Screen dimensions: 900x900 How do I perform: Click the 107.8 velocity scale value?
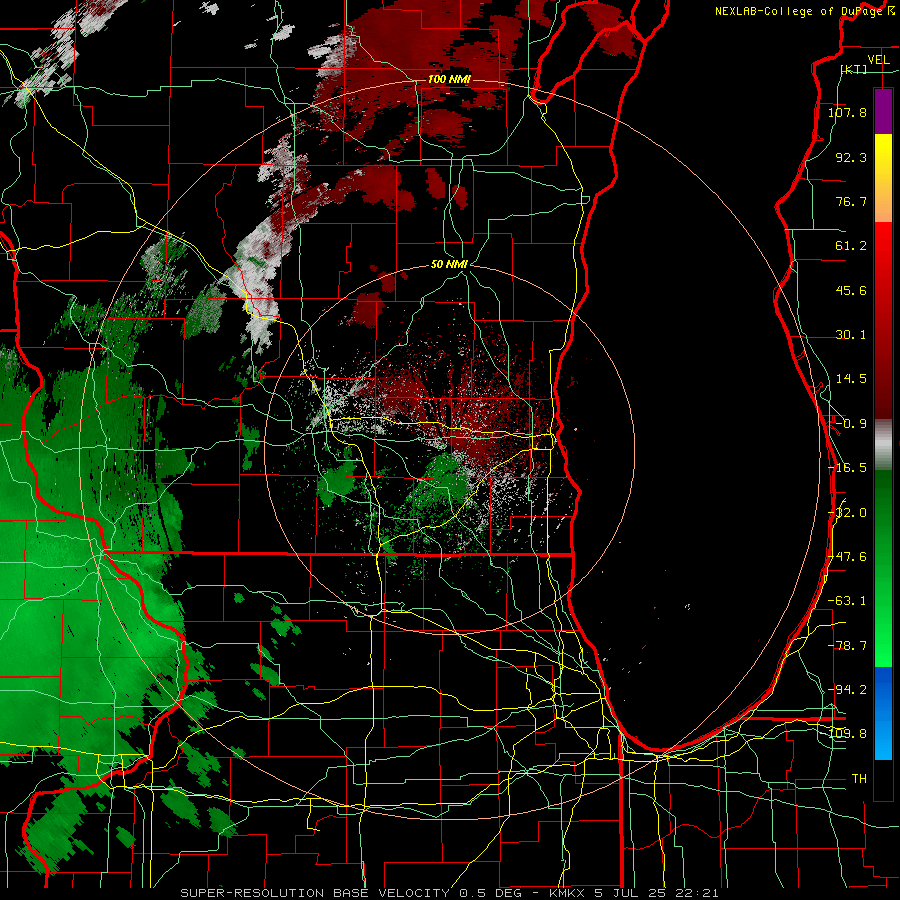pos(847,112)
